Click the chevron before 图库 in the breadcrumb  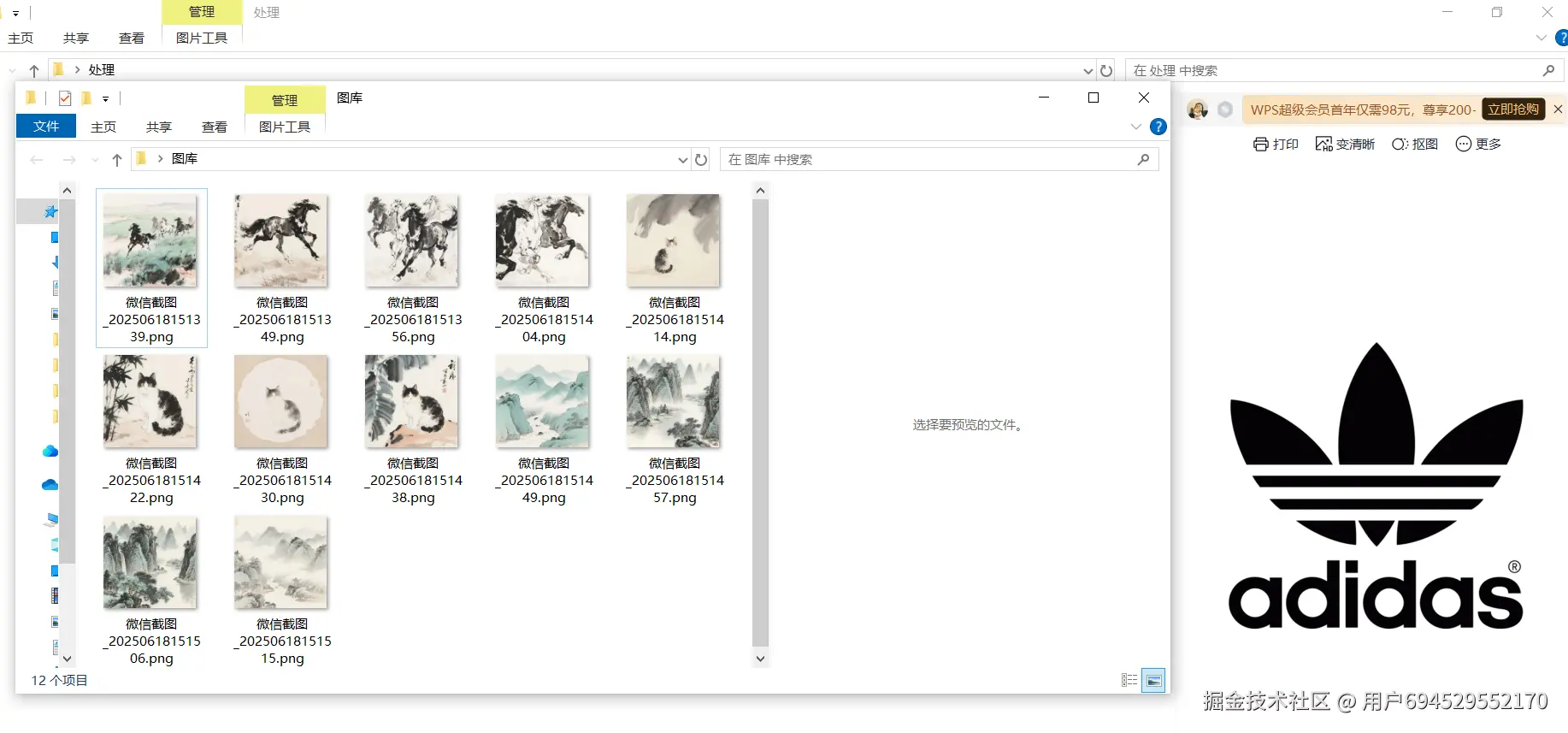coord(160,159)
